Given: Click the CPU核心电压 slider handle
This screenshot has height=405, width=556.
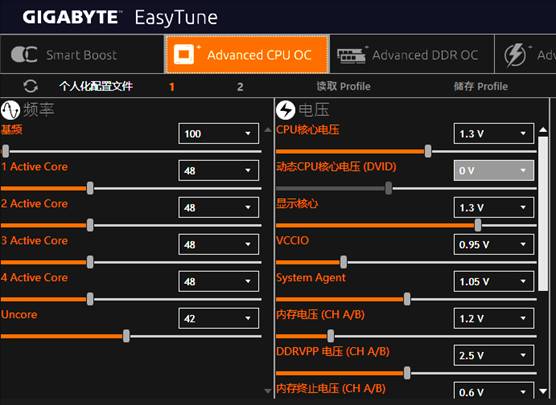Looking at the screenshot, I should point(428,151).
